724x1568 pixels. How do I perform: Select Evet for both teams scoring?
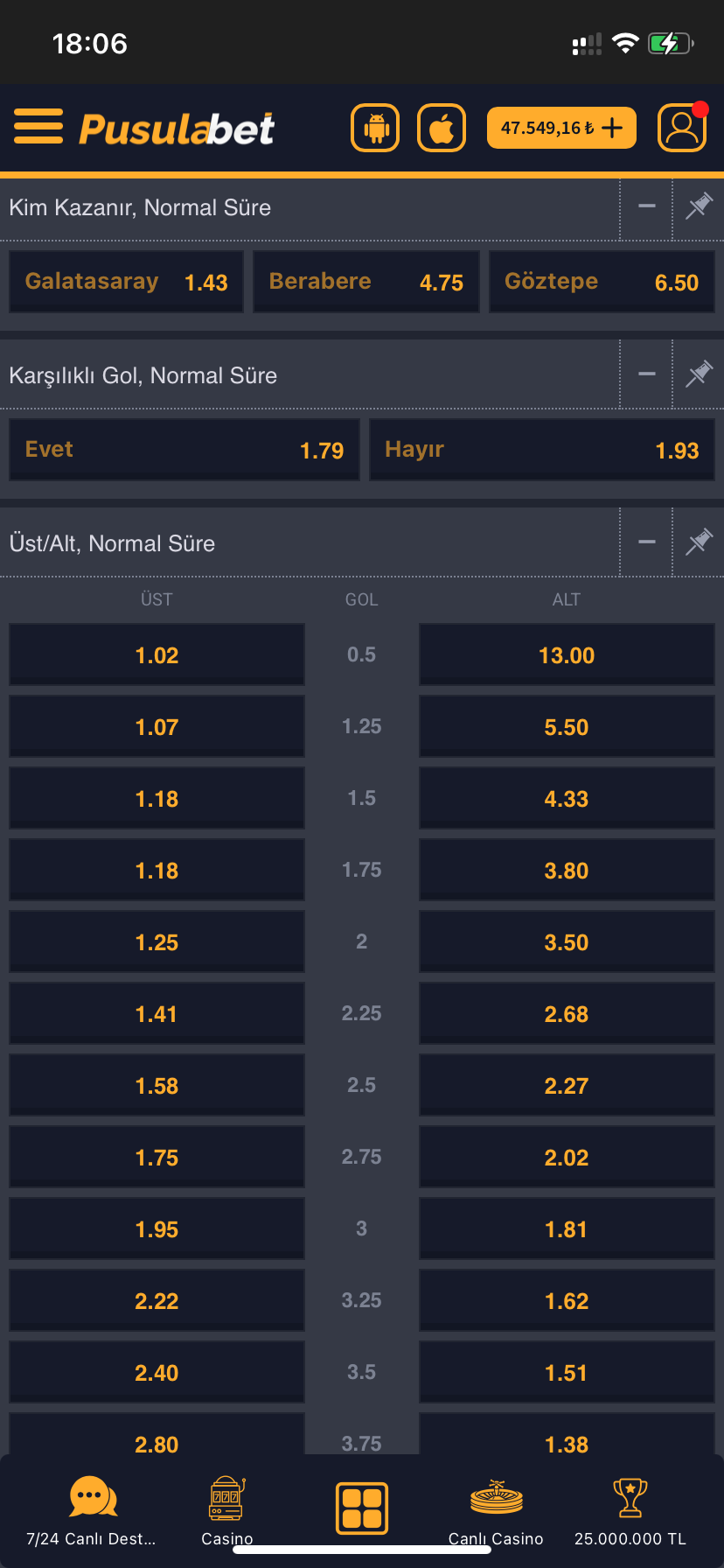(x=184, y=450)
